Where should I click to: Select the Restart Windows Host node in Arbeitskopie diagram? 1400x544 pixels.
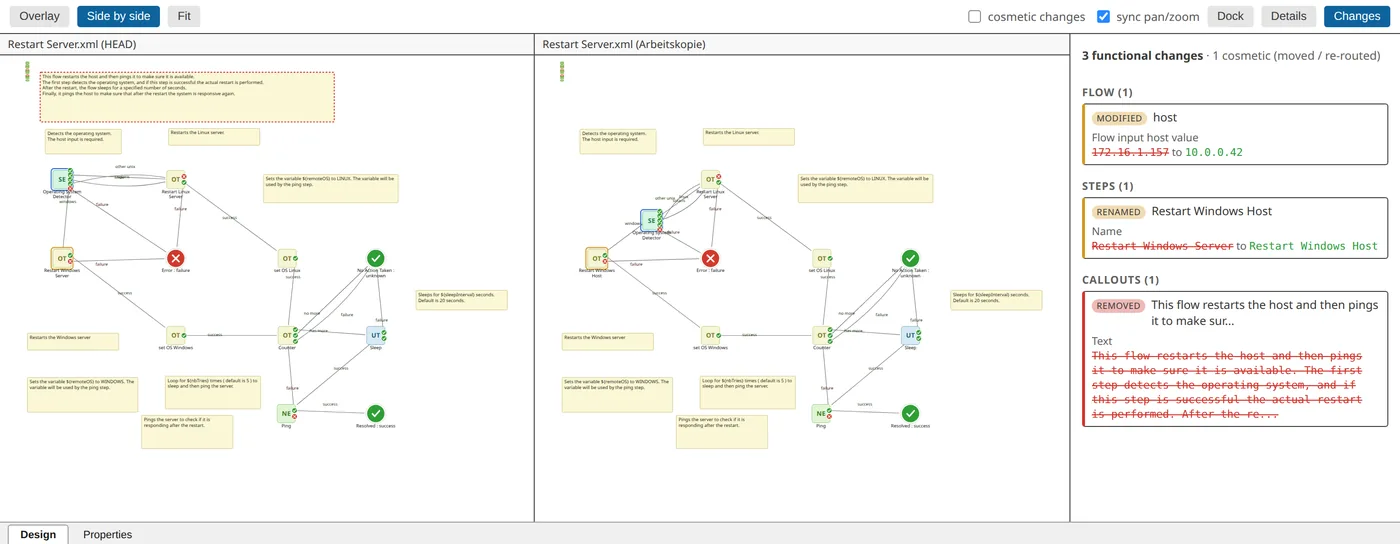point(597,258)
